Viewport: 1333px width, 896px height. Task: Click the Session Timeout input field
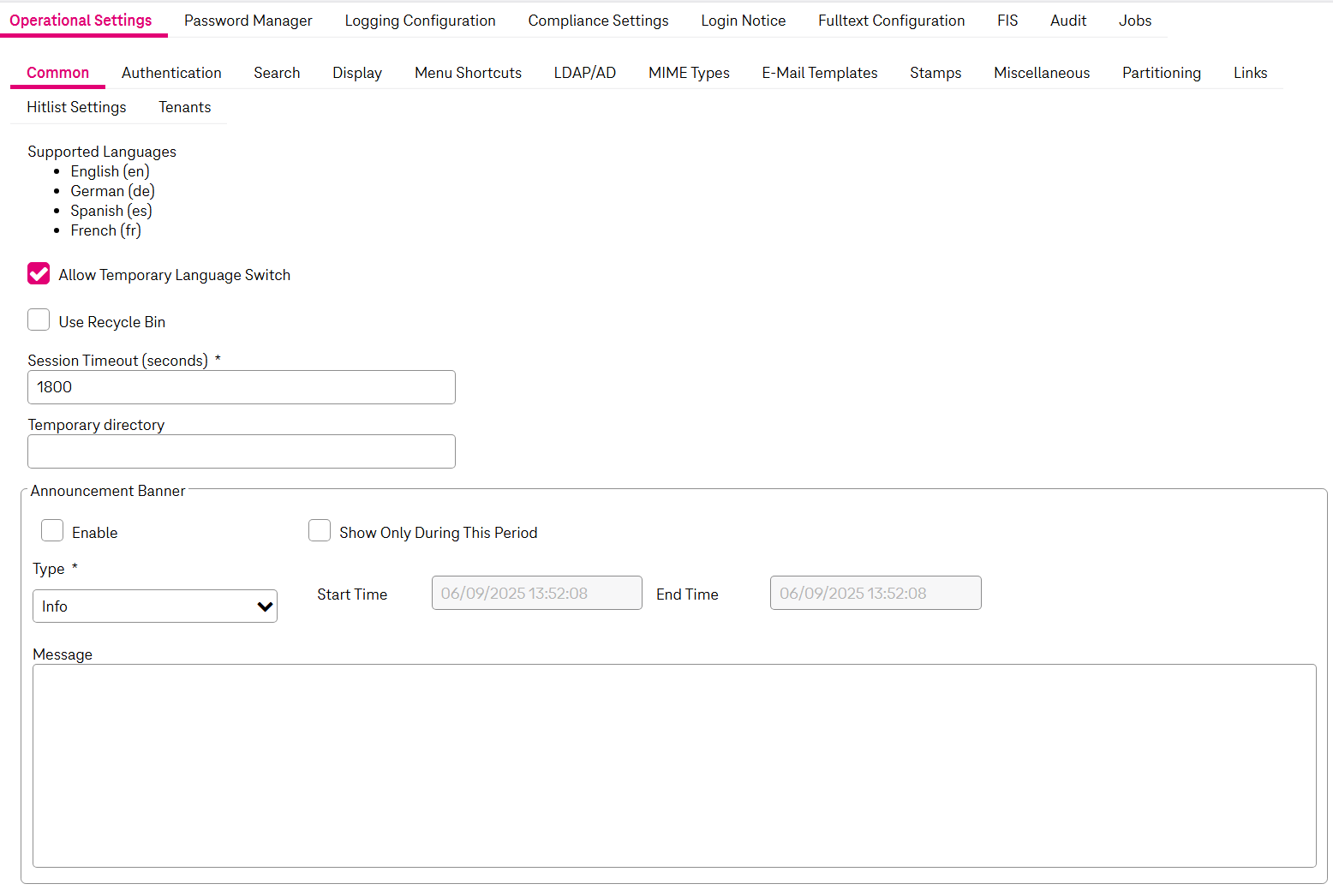(x=242, y=387)
